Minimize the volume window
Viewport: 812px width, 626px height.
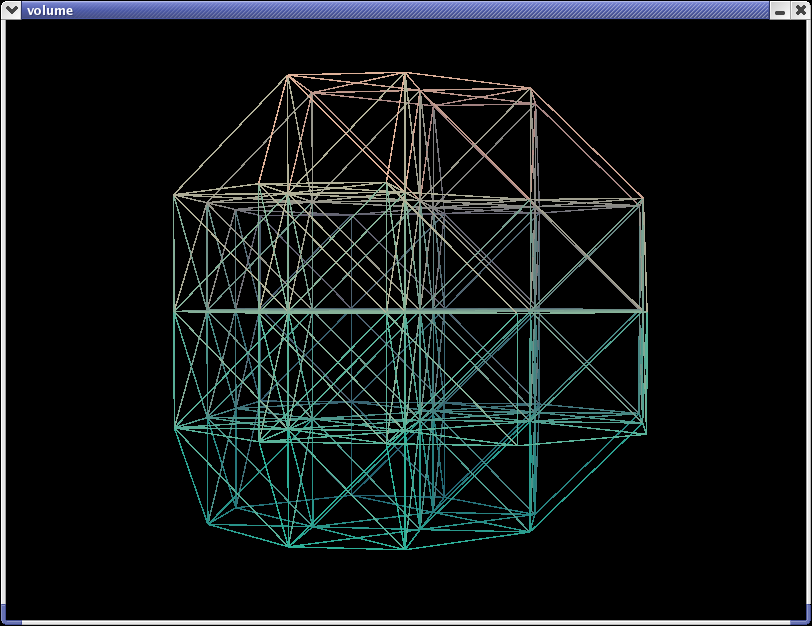point(780,10)
